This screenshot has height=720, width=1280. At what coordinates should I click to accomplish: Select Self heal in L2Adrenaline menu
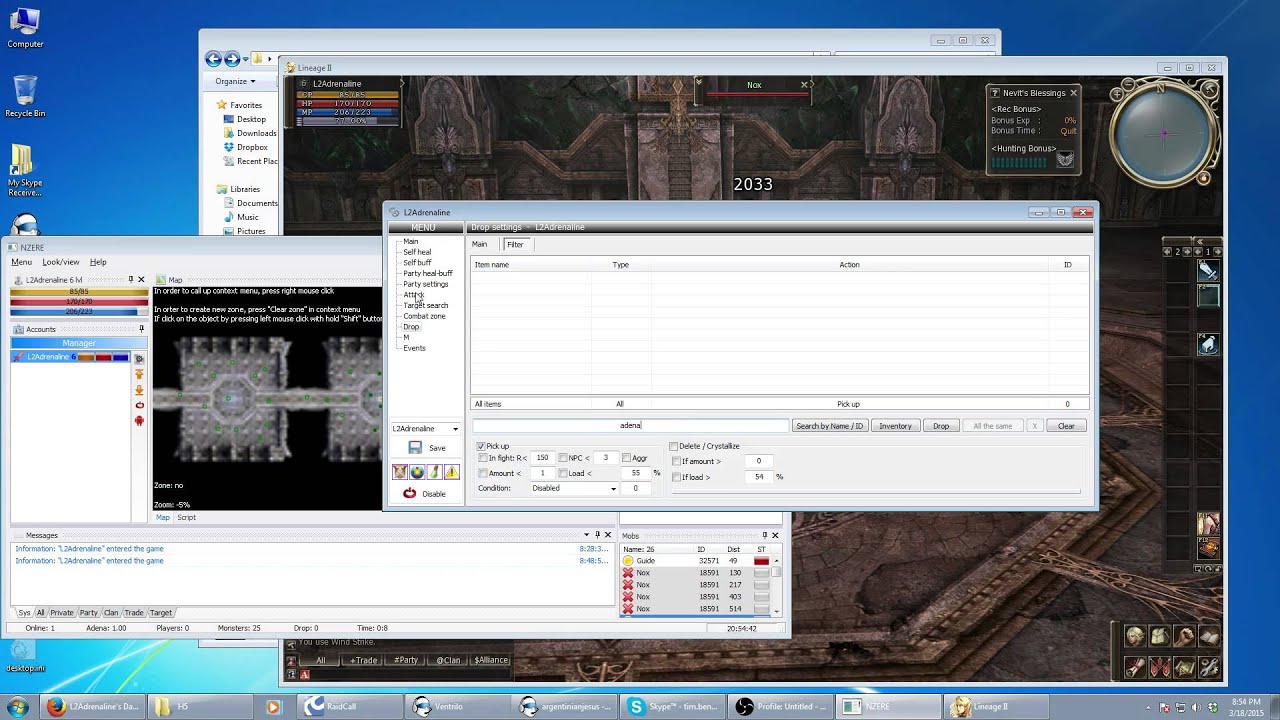point(417,252)
